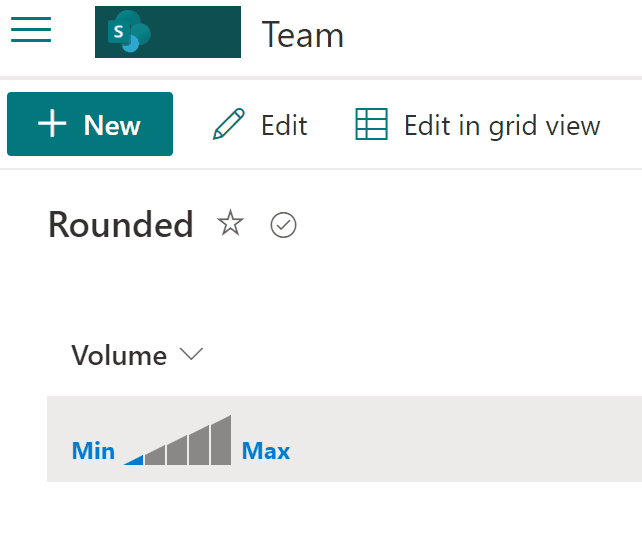Expand the Volume column chevron
642x541 pixels.
pyautogui.click(x=192, y=354)
